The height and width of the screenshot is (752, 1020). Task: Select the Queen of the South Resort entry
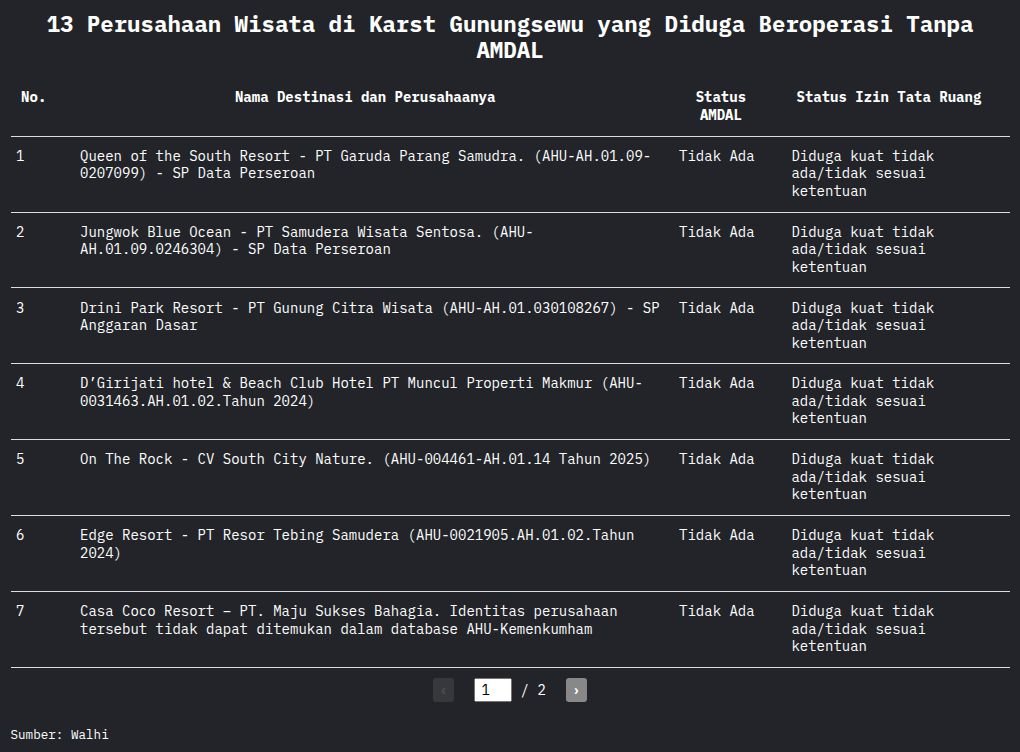pyautogui.click(x=365, y=165)
